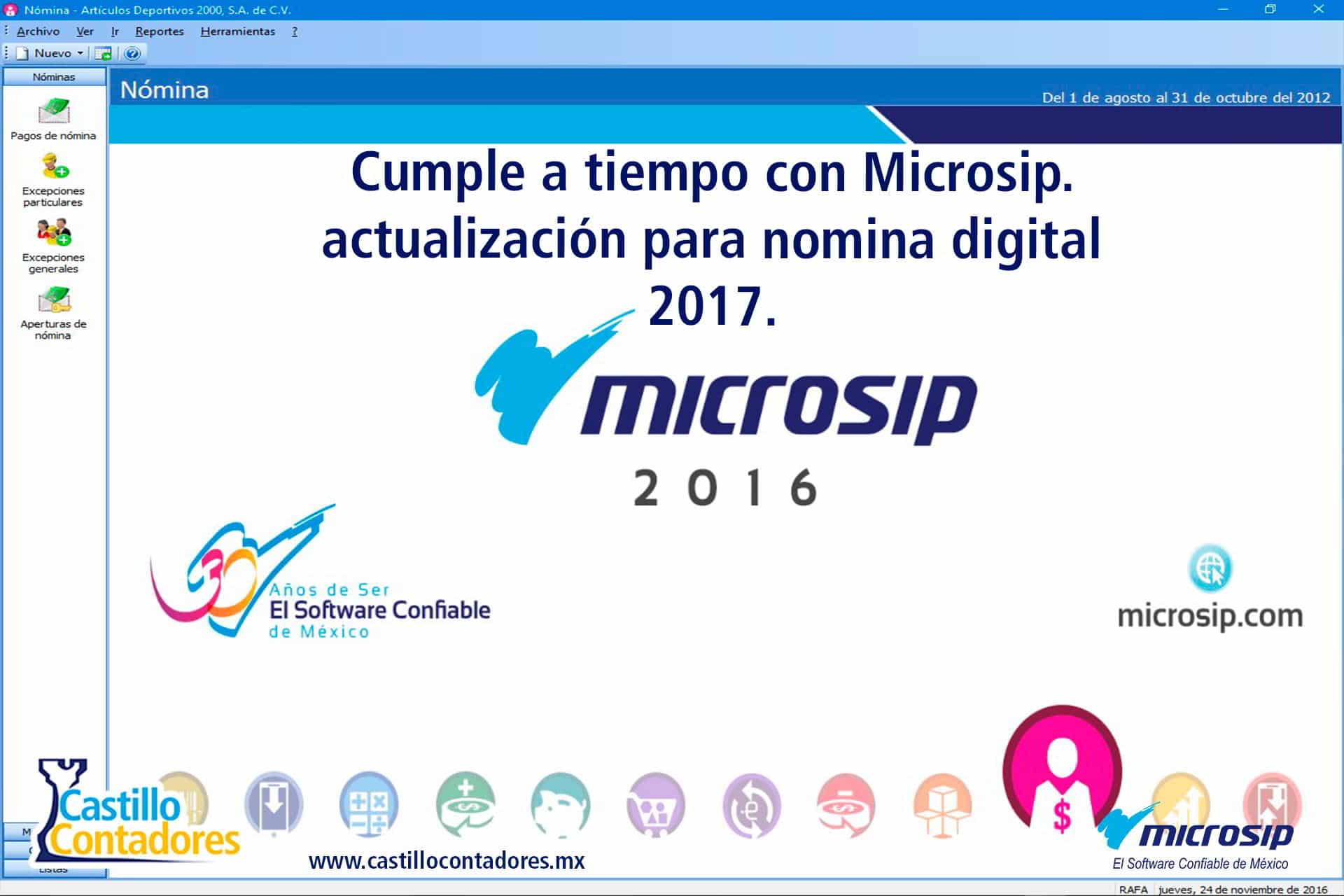Screen dimensions: 1344x896
Task: Click the Nóminas sidebar icon
Action: click(x=55, y=76)
